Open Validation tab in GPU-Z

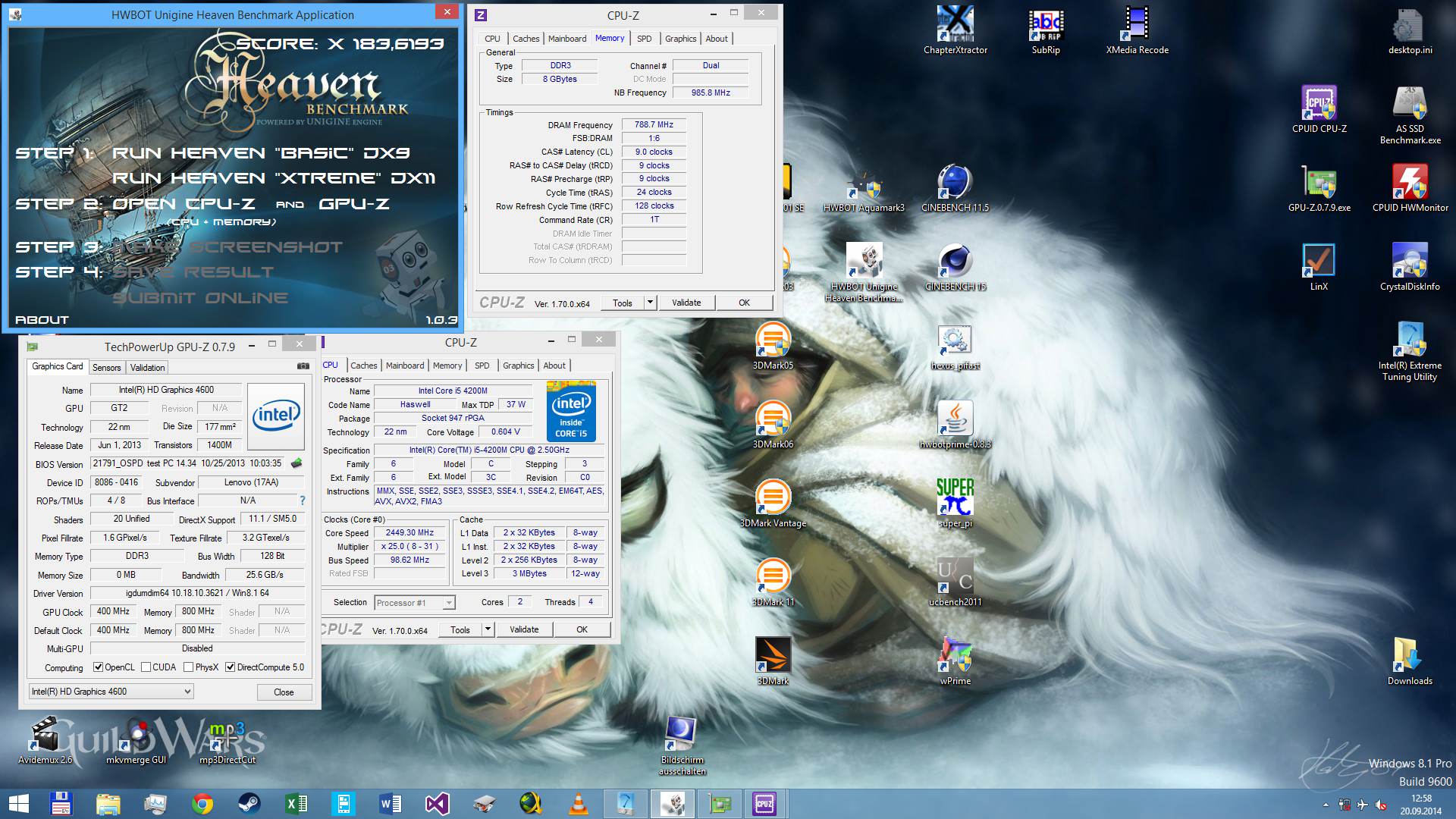click(x=147, y=368)
